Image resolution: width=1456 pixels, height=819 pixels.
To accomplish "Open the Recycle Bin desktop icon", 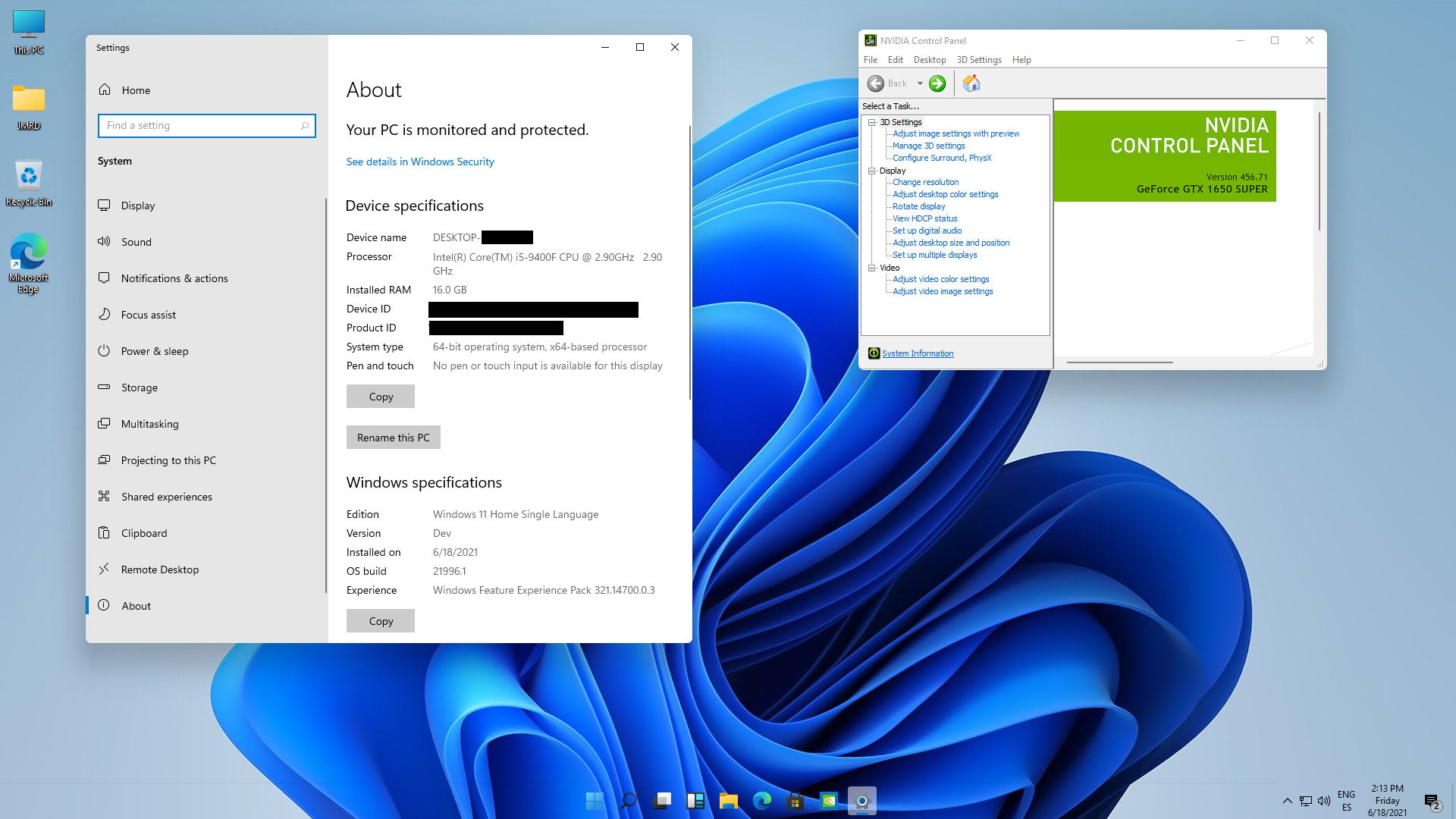I will [28, 182].
